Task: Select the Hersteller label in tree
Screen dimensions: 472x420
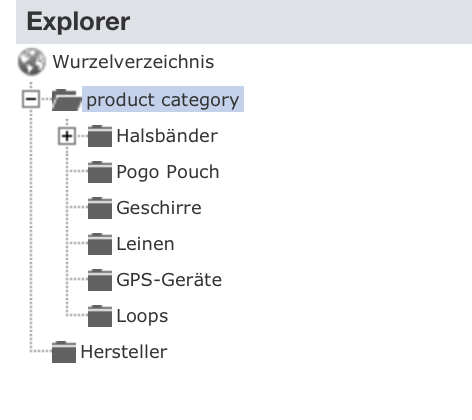Action: [124, 352]
